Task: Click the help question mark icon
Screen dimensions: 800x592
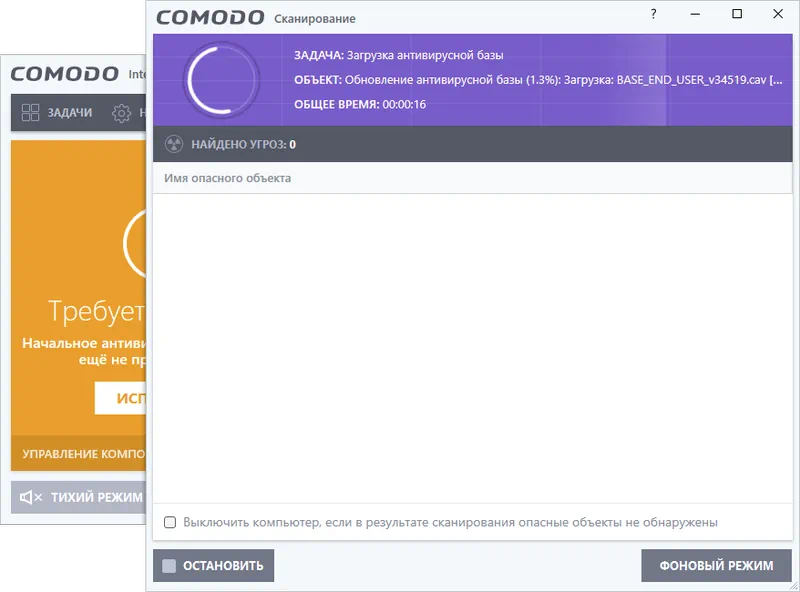Action: click(654, 14)
